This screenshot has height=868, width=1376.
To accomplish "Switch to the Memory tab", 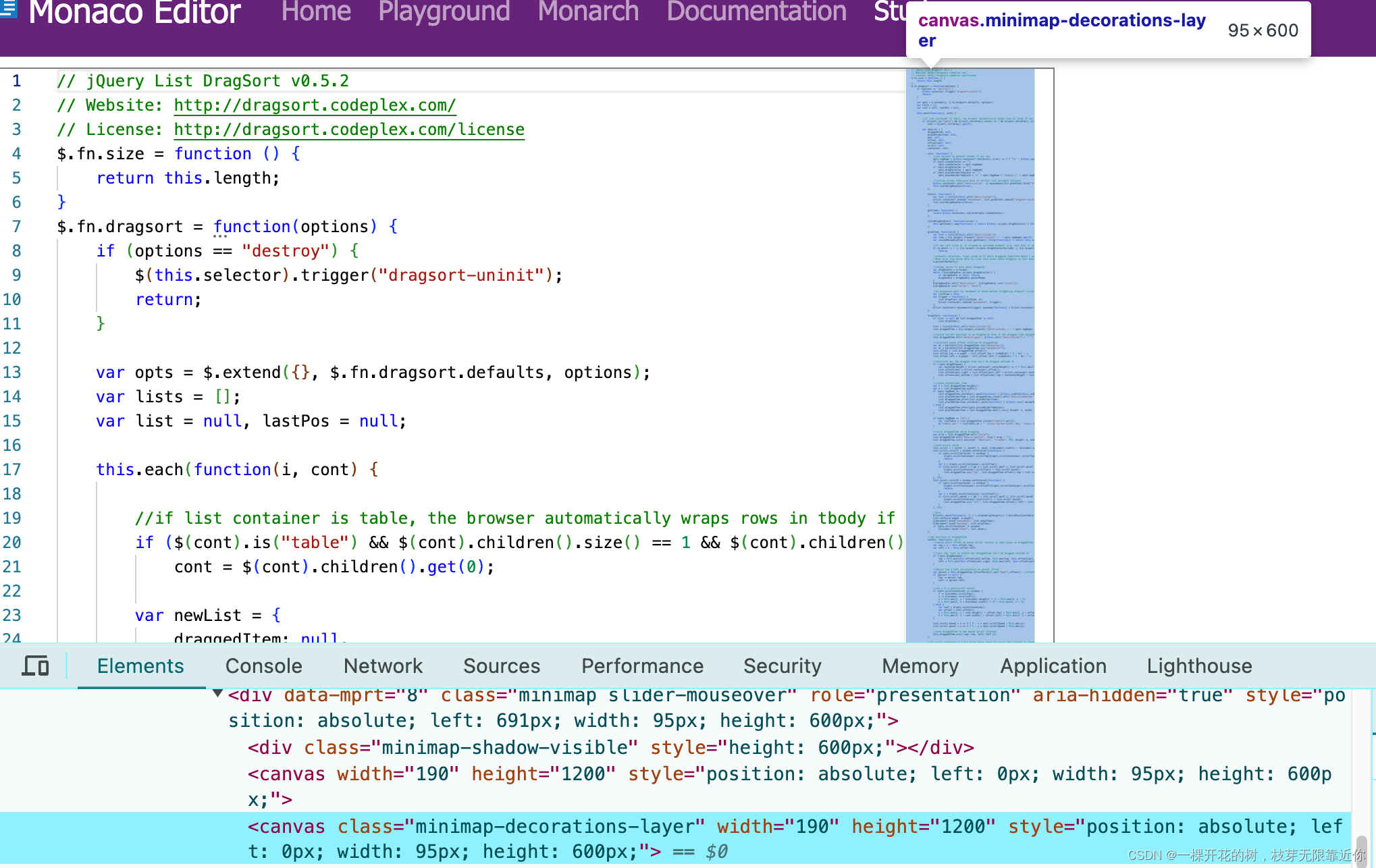I will pyautogui.click(x=920, y=666).
